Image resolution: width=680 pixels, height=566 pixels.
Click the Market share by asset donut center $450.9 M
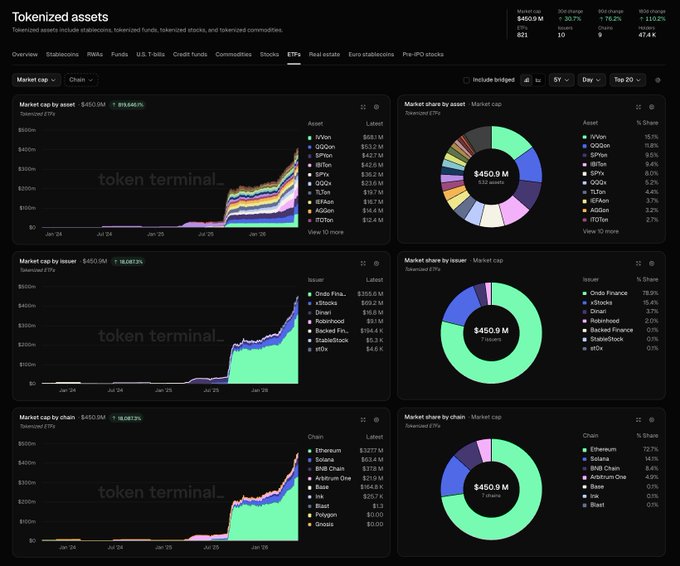[491, 174]
